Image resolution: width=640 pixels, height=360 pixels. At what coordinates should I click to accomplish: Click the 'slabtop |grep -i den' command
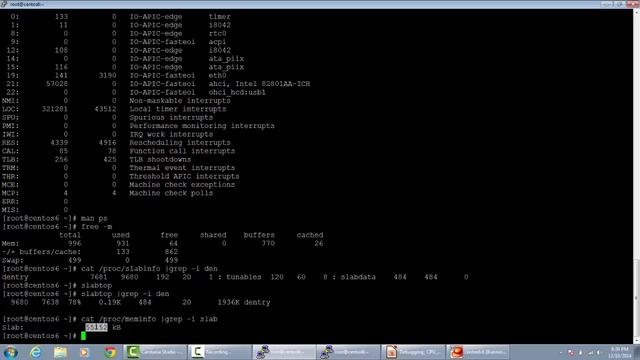coord(125,294)
